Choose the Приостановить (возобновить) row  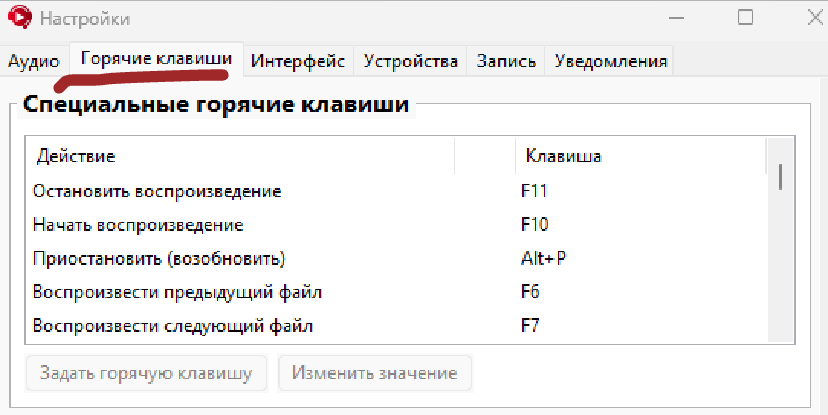coord(396,259)
